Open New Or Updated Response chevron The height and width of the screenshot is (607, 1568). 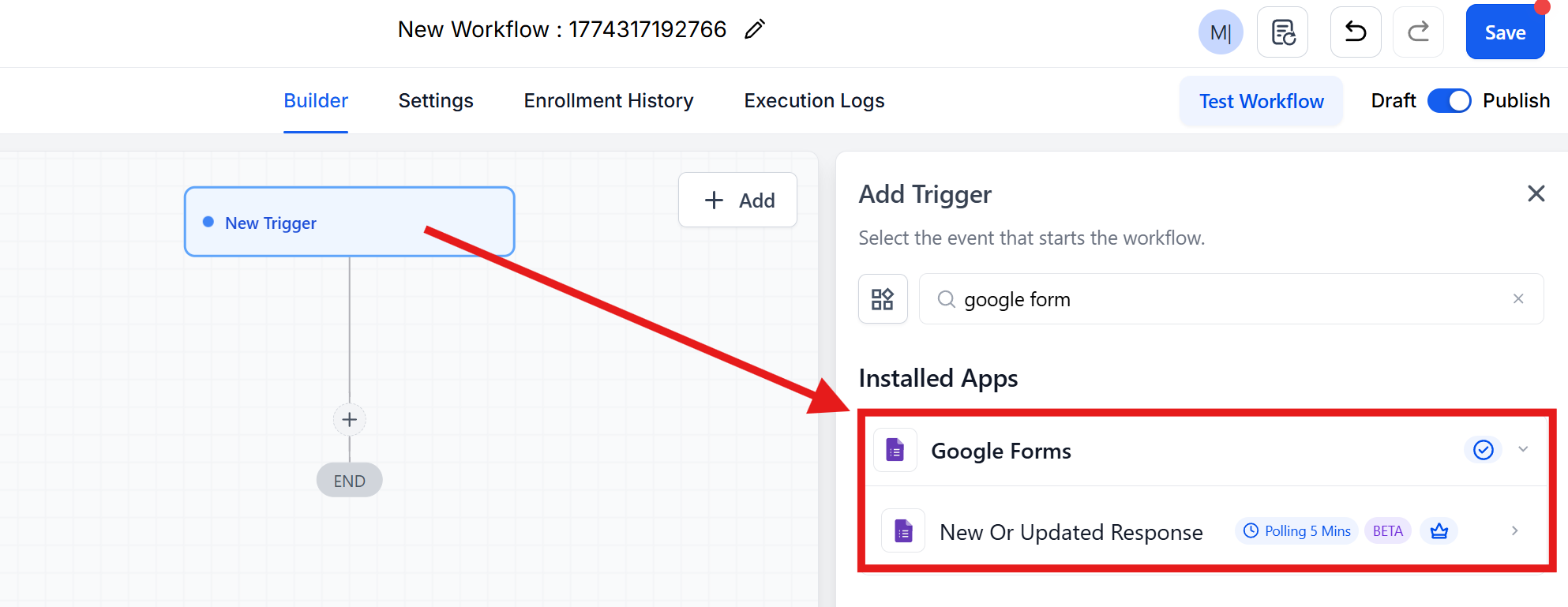(x=1514, y=530)
